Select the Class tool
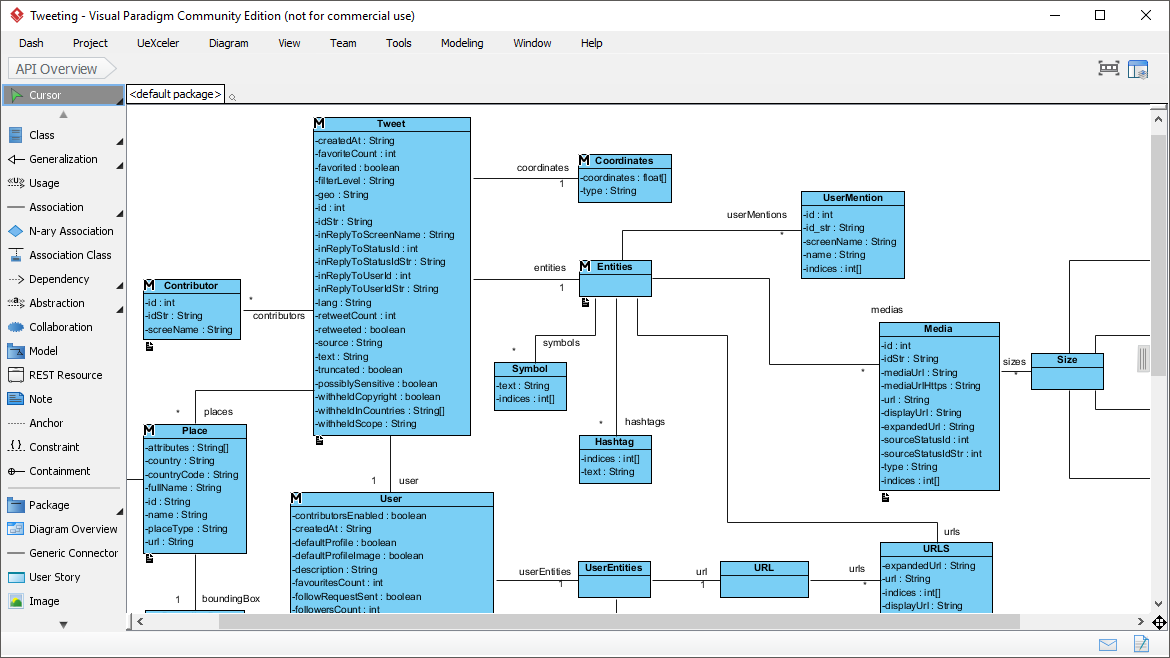Image resolution: width=1170 pixels, height=658 pixels. pyautogui.click(x=40, y=135)
